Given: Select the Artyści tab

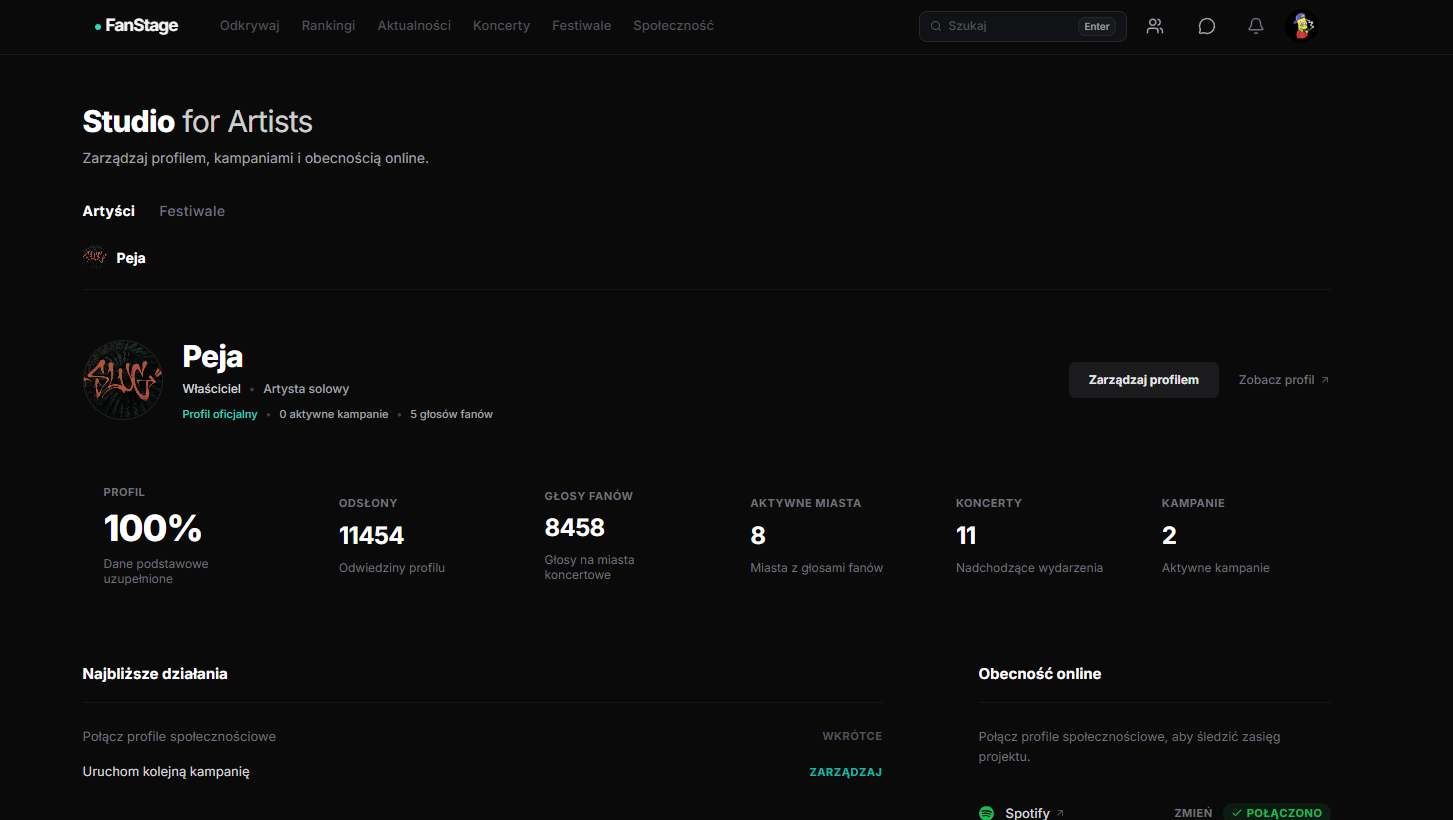Looking at the screenshot, I should coord(109,211).
